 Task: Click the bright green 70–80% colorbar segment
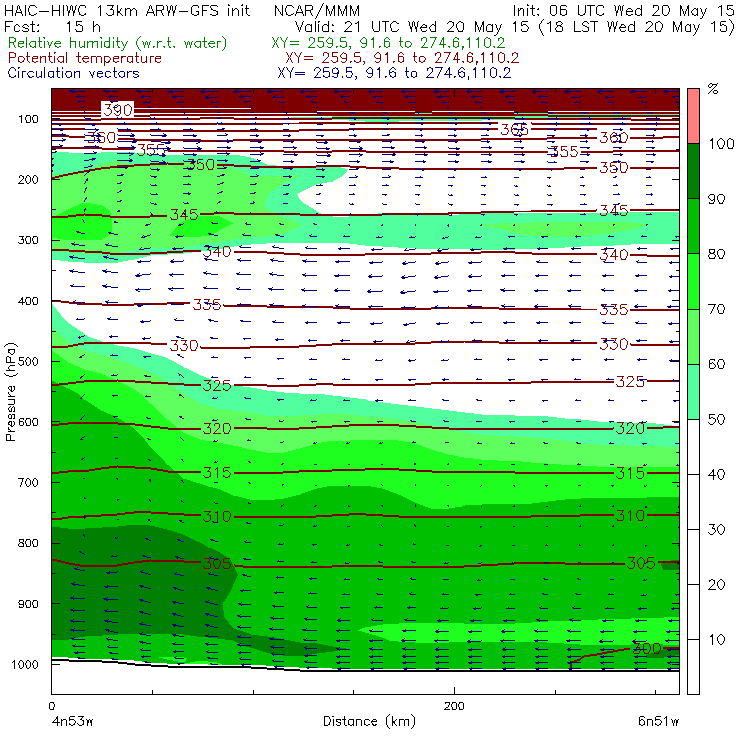pyautogui.click(x=693, y=281)
